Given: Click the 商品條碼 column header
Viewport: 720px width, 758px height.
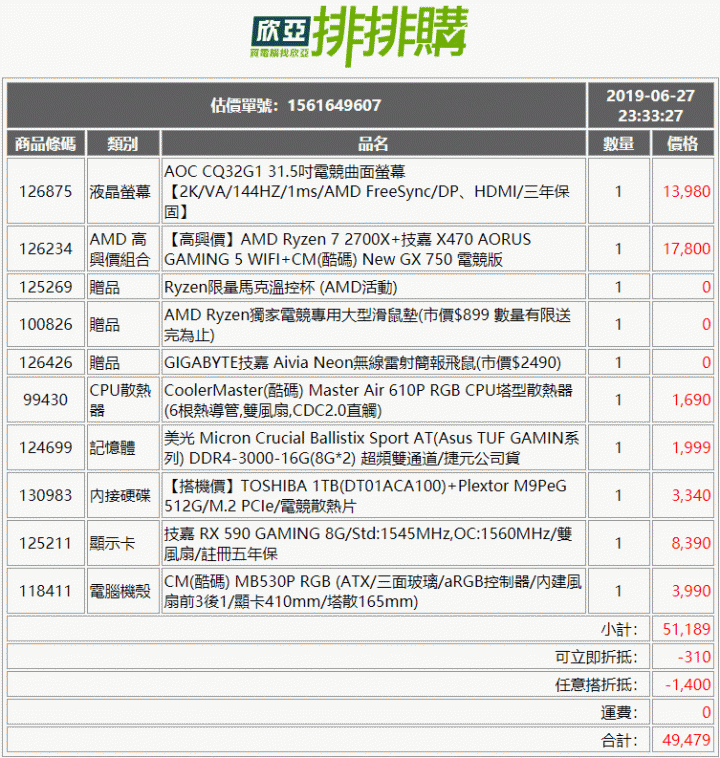Looking at the screenshot, I should [x=45, y=144].
